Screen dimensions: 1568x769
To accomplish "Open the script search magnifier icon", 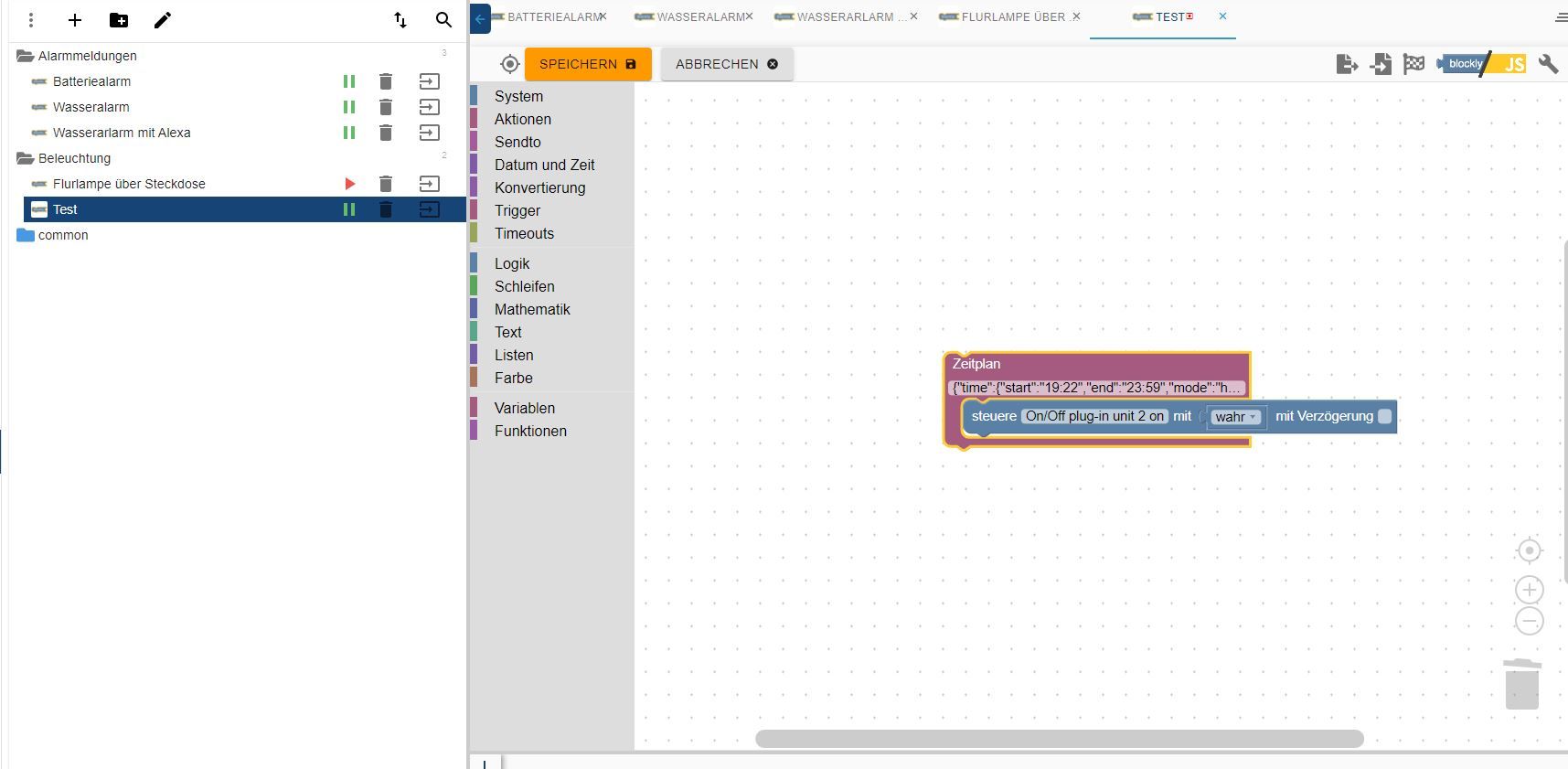I will pyautogui.click(x=443, y=20).
